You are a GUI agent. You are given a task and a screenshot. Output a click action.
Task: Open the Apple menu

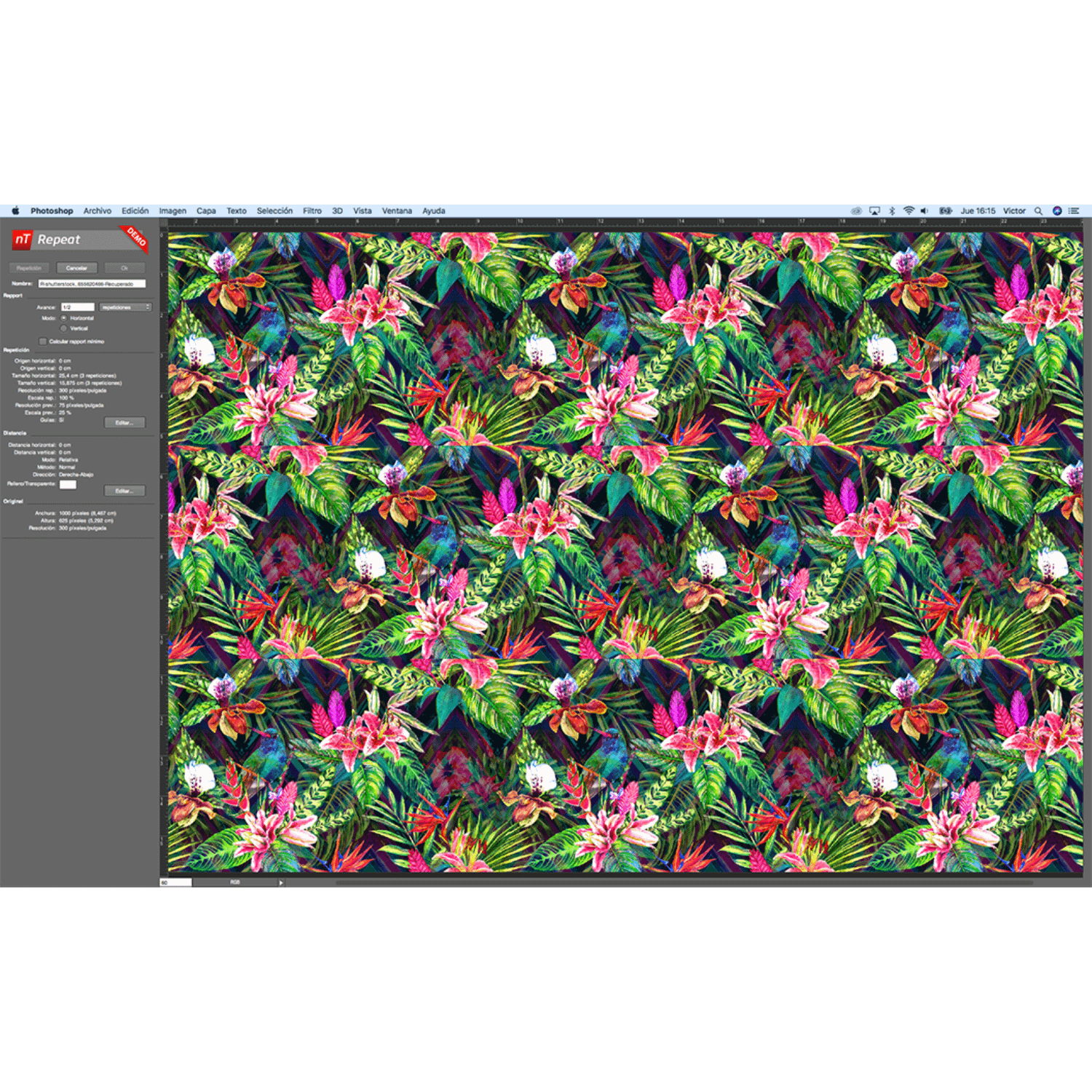15,211
